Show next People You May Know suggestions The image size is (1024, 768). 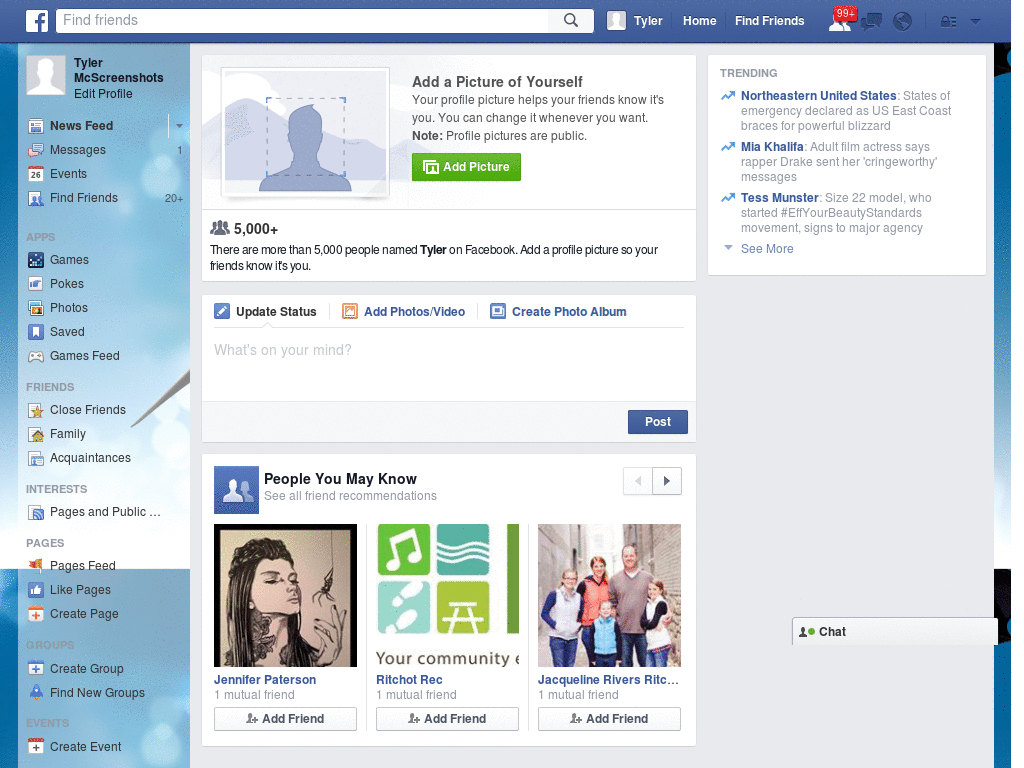coord(667,481)
